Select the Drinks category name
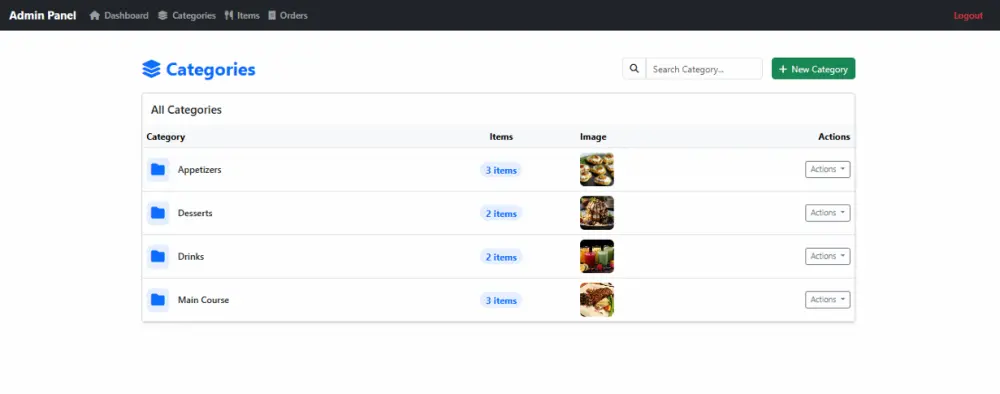Image resolution: width=1000 pixels, height=394 pixels. pos(191,256)
